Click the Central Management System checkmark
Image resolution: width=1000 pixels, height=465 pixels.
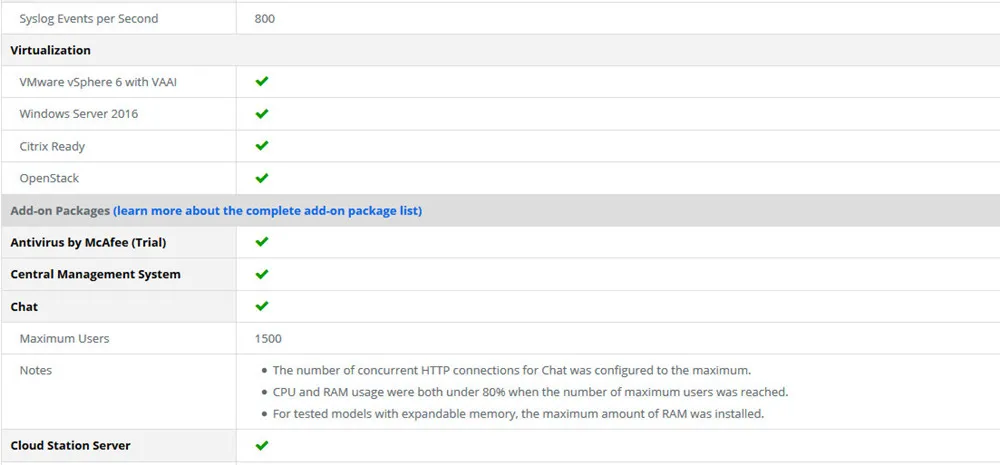[x=261, y=274]
